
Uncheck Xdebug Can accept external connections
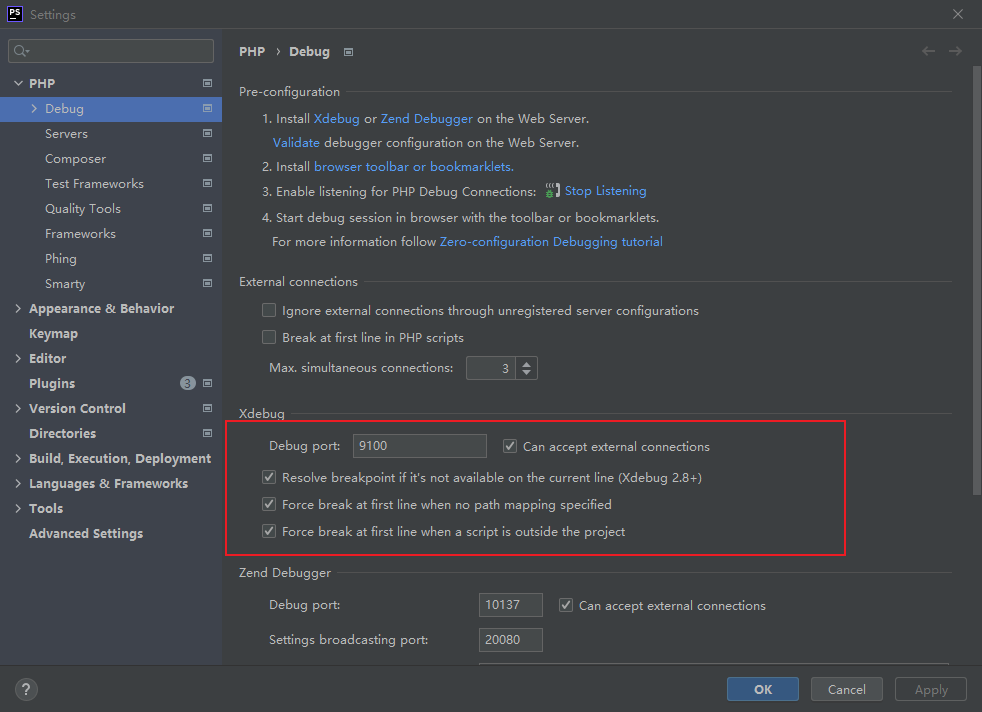(x=510, y=446)
